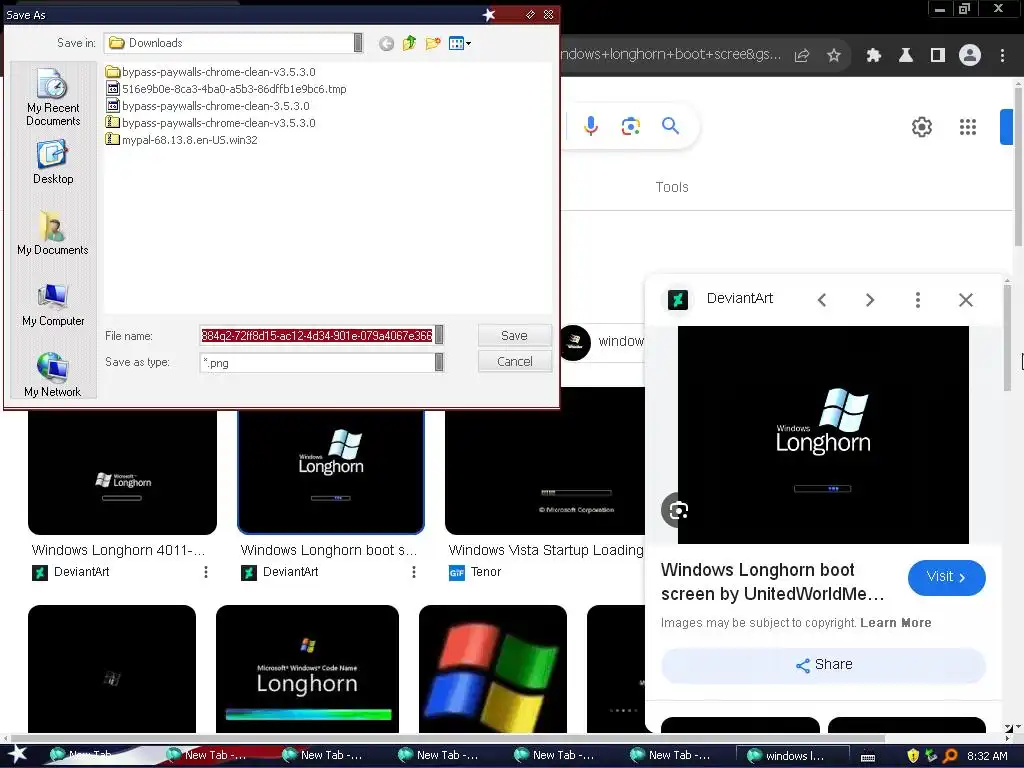The image size is (1024, 768).
Task: Select mypal-68.13.8.en-US.win32 file
Action: point(182,140)
